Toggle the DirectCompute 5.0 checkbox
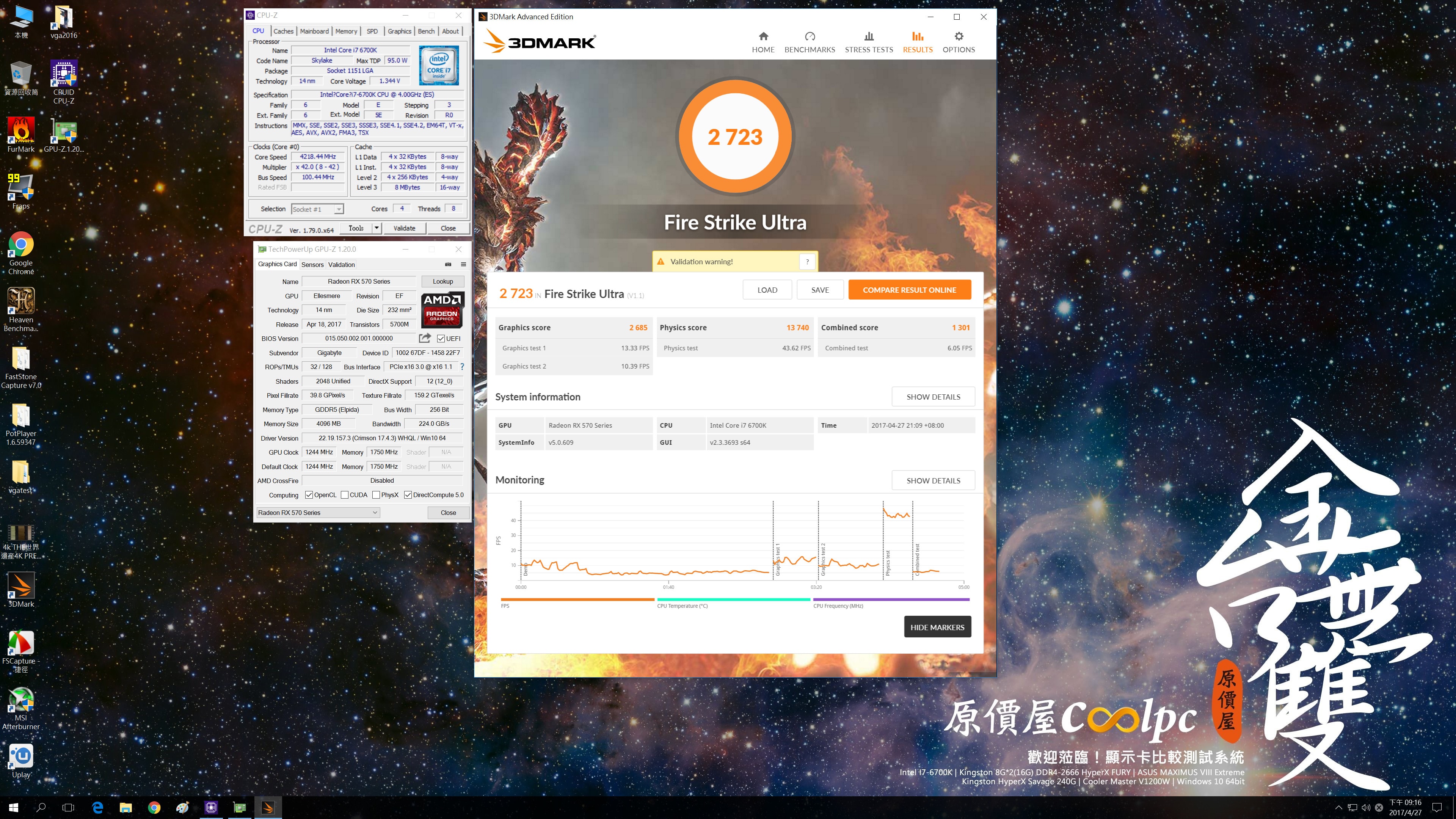This screenshot has height=819, width=1456. [x=408, y=494]
